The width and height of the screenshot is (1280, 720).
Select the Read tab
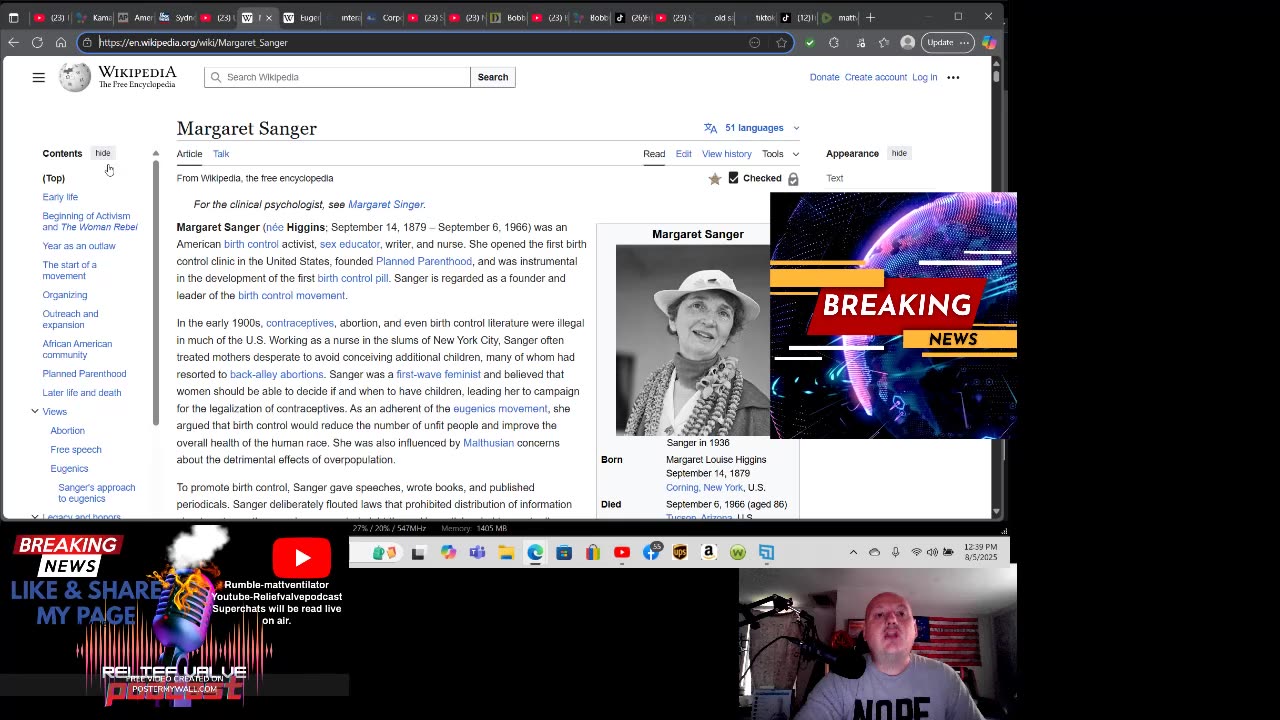coord(654,154)
